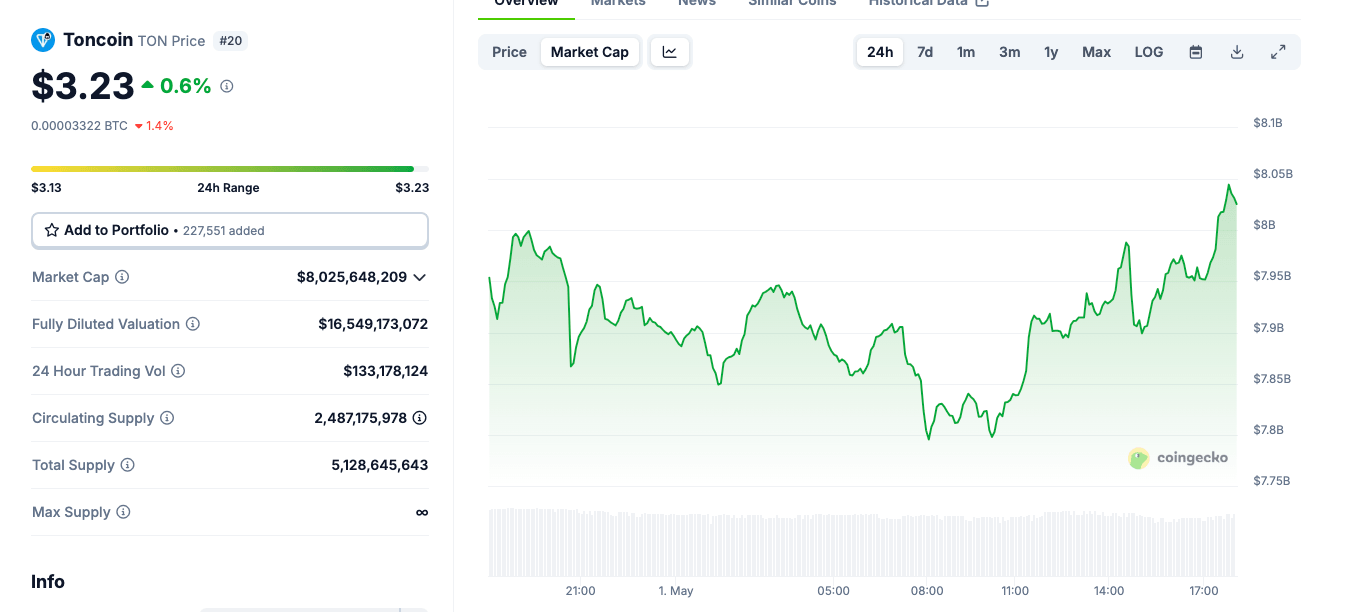This screenshot has width=1354, height=612.
Task: Click the Toncoin logo icon
Action: click(x=42, y=40)
